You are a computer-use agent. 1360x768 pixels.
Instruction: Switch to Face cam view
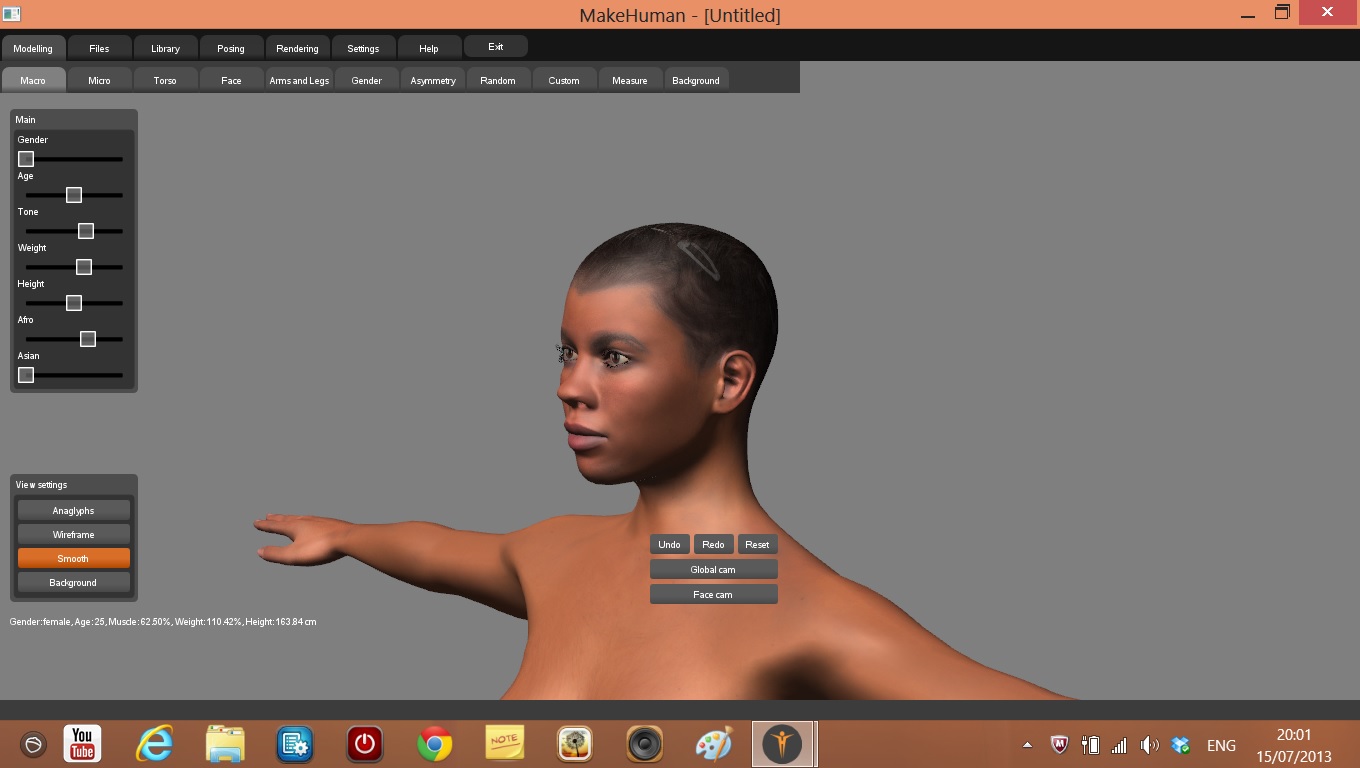tap(713, 593)
